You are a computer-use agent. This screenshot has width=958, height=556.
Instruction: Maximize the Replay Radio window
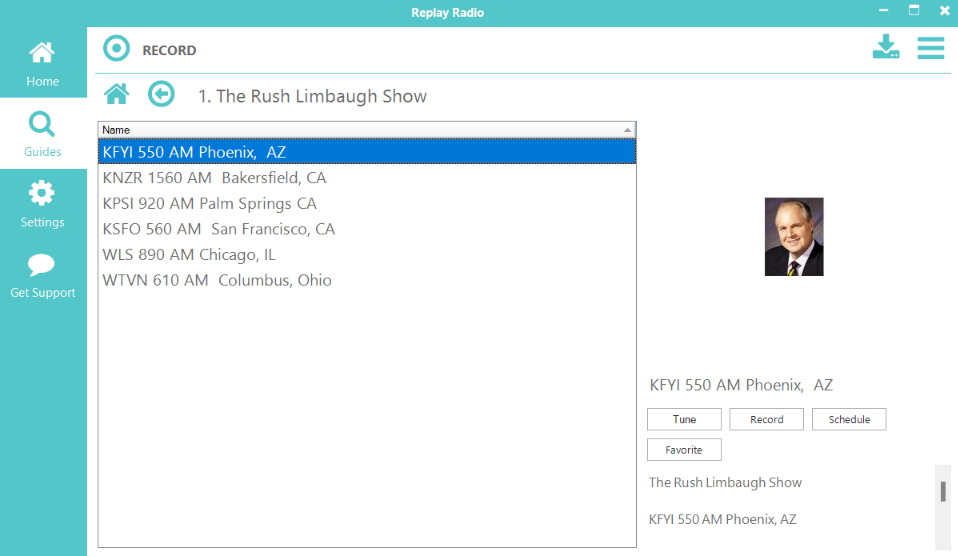914,10
